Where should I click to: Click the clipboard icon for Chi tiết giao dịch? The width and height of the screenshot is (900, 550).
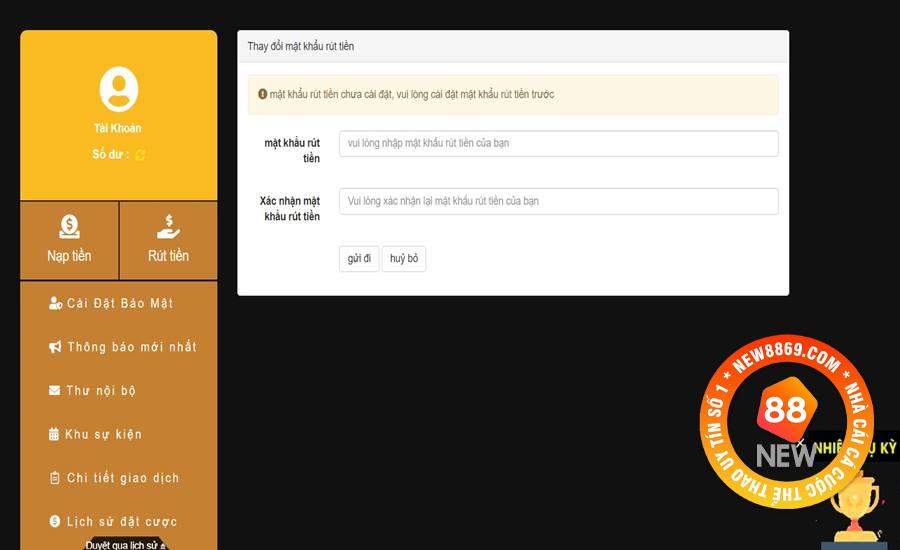pyautogui.click(x=55, y=478)
